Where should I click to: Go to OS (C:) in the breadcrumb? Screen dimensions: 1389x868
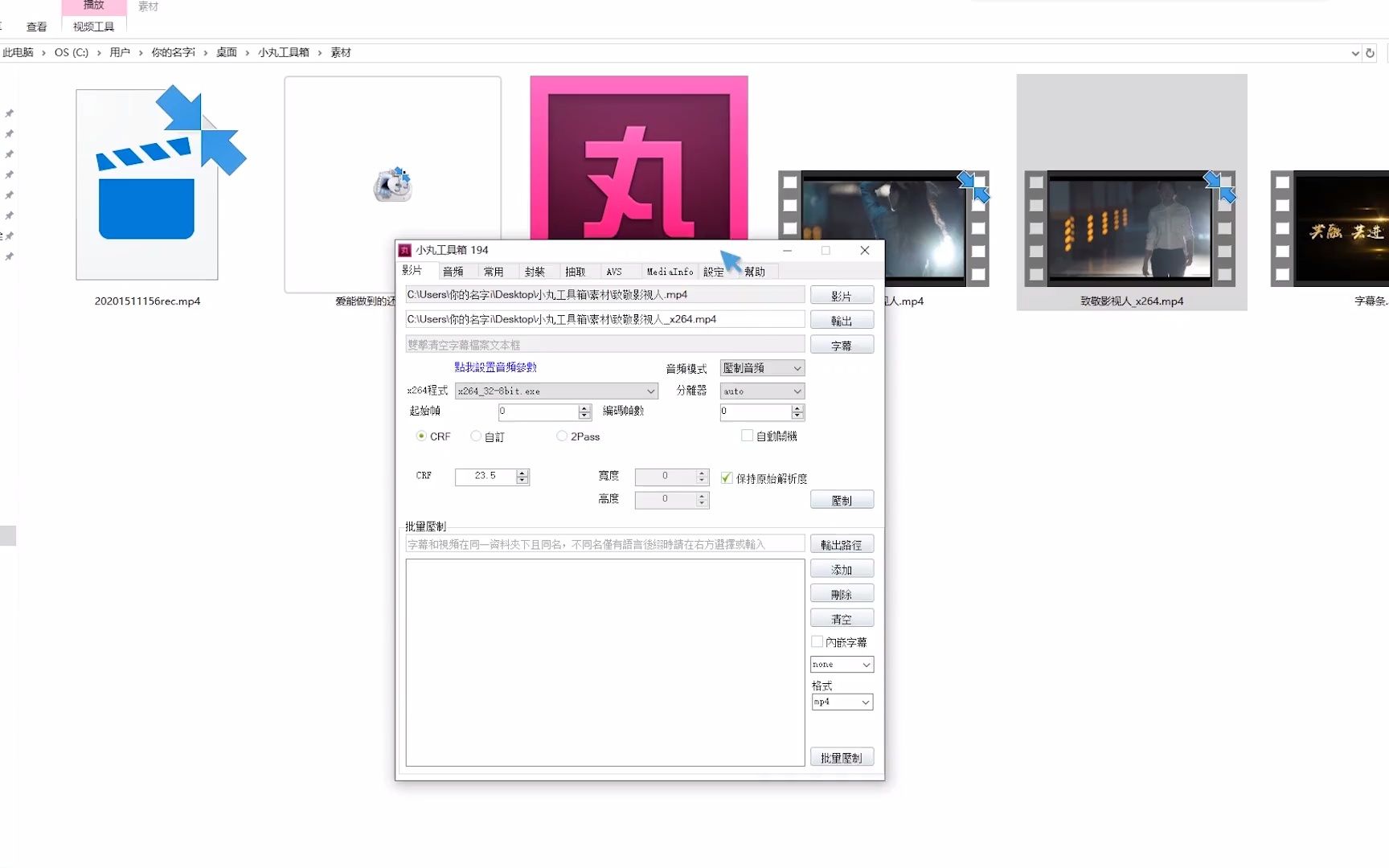coord(72,52)
